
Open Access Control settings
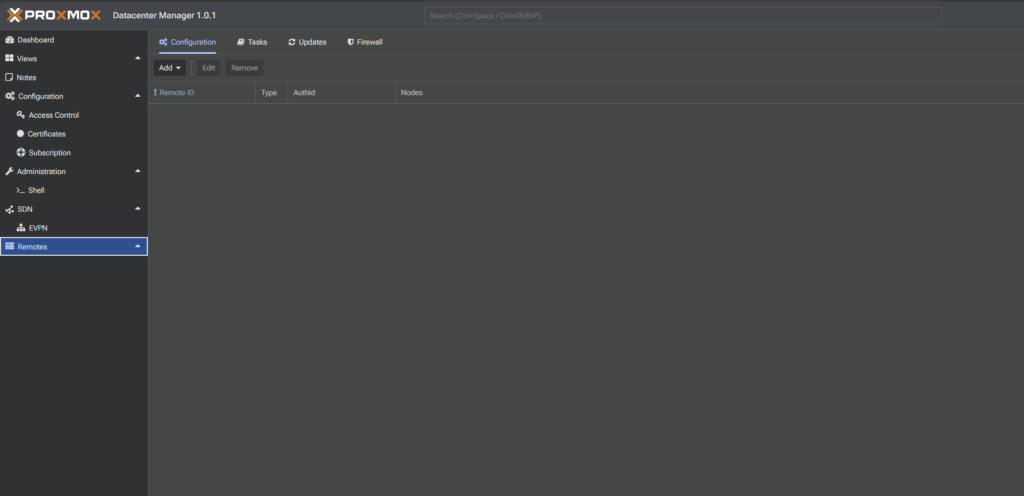74,115
